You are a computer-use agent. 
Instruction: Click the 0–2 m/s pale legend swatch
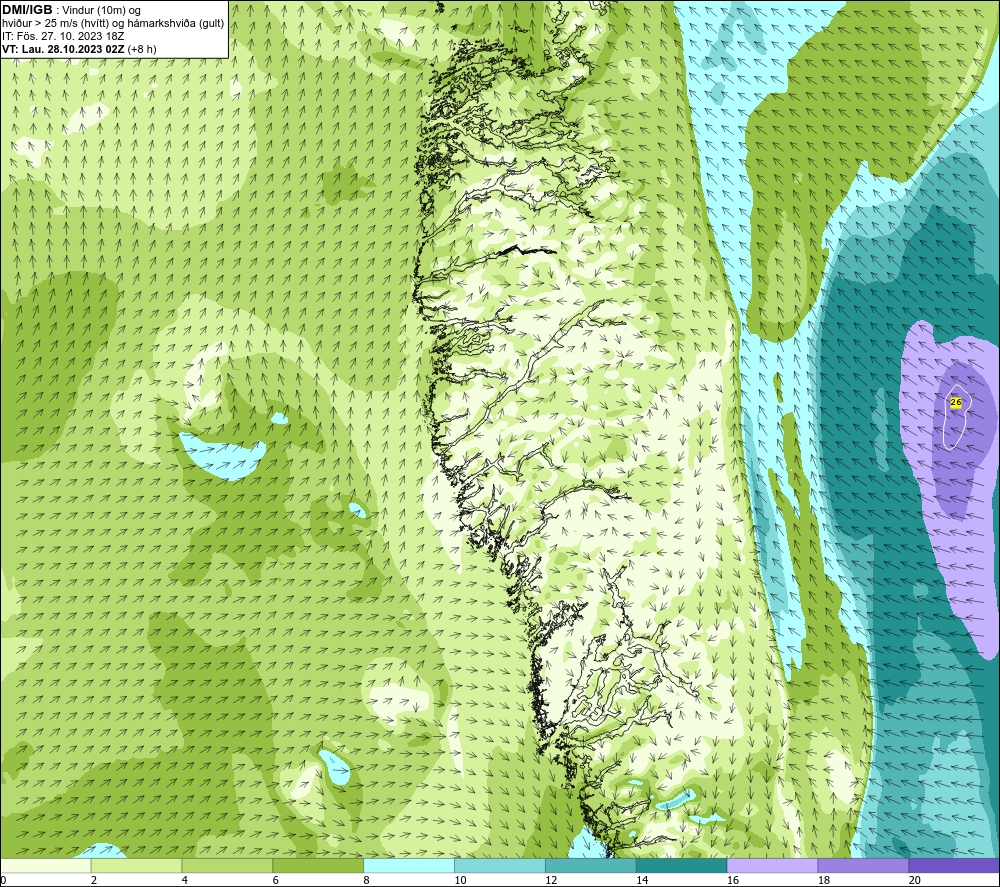pyautogui.click(x=46, y=866)
